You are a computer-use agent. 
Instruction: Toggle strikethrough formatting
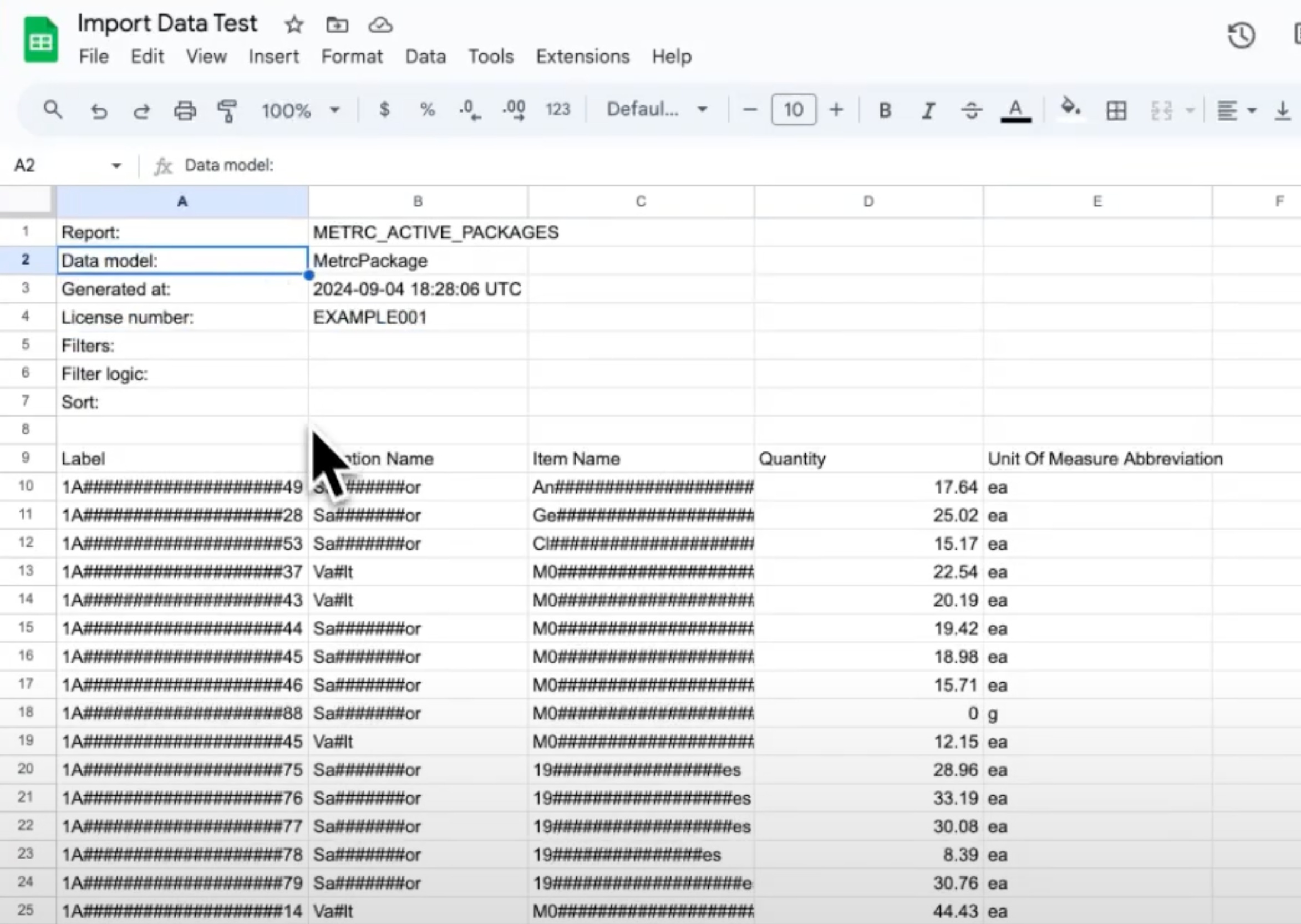coord(971,110)
